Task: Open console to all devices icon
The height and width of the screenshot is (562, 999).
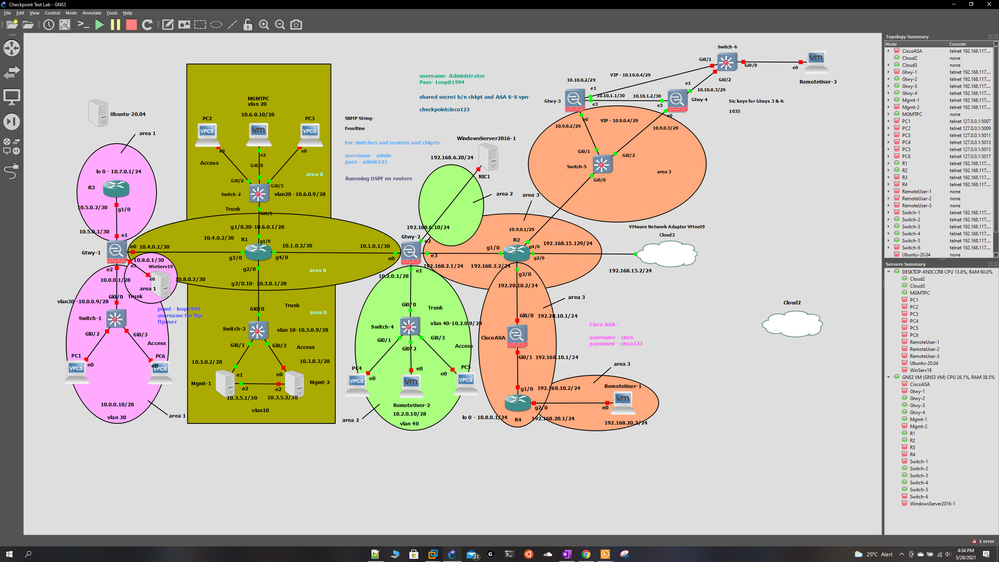Action: coord(83,24)
